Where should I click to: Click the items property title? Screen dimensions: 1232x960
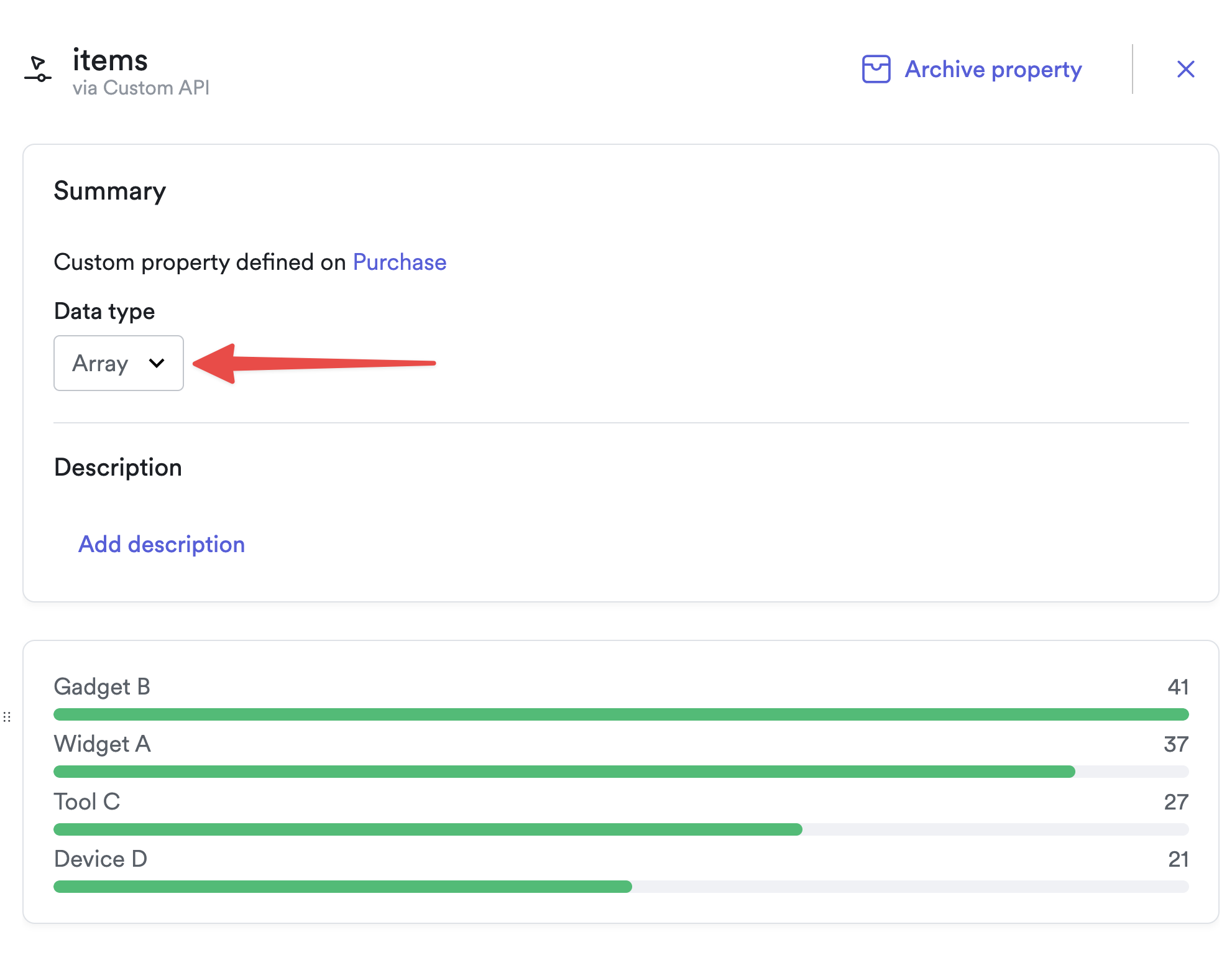[x=109, y=60]
